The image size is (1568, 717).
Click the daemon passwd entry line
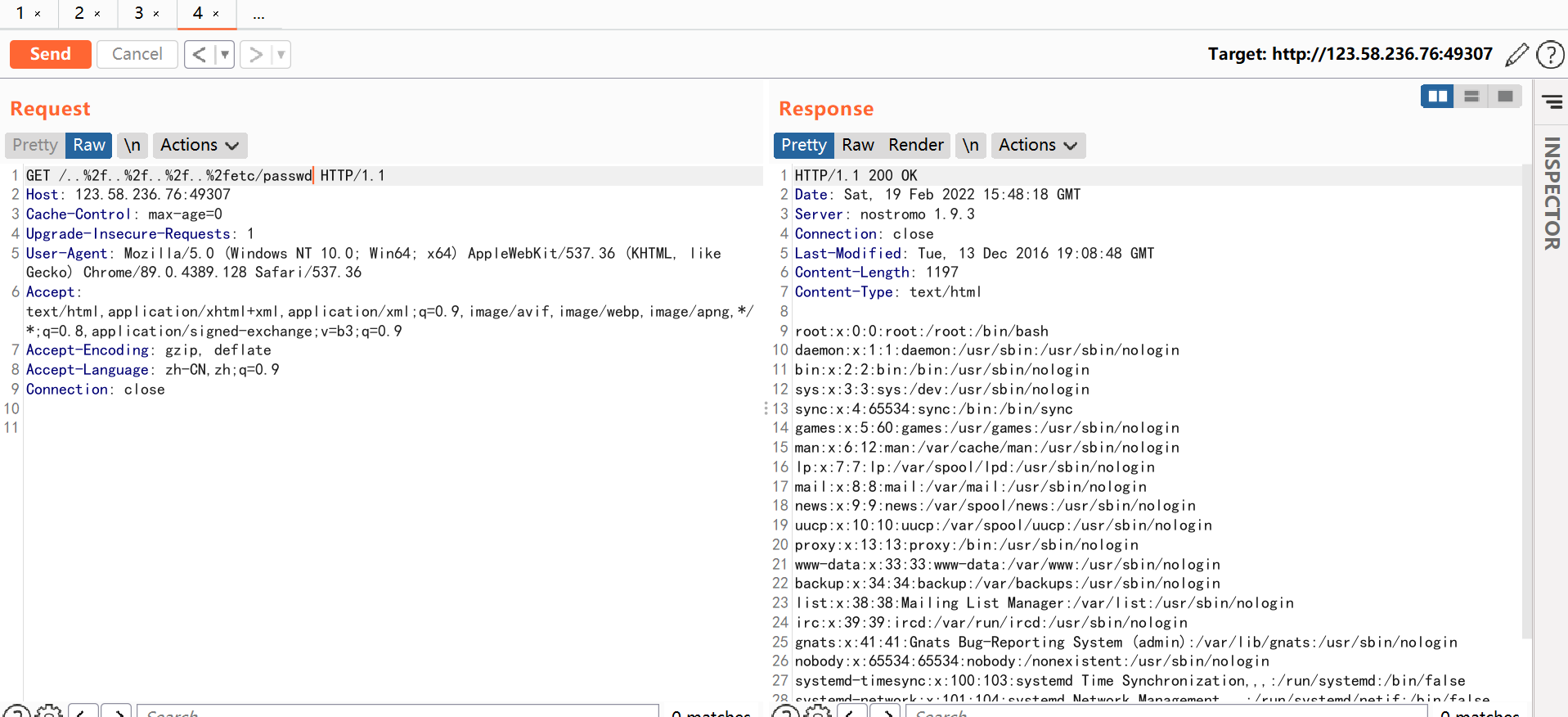pos(987,350)
